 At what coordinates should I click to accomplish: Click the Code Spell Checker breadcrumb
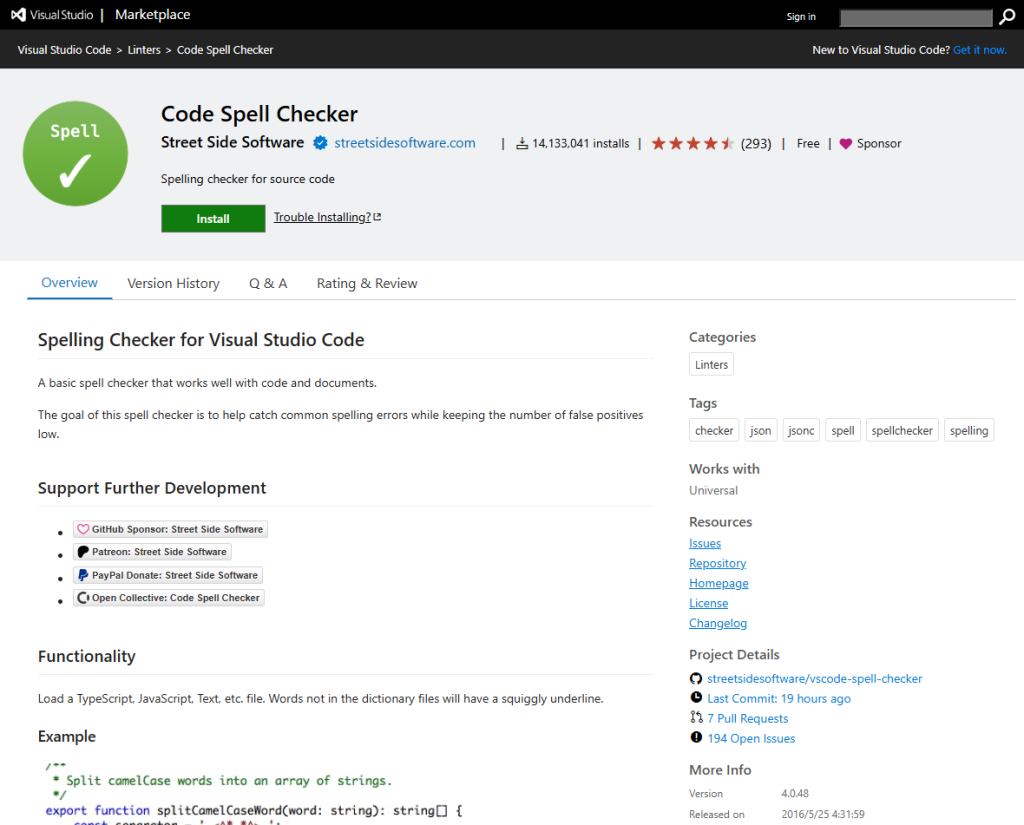tap(225, 50)
